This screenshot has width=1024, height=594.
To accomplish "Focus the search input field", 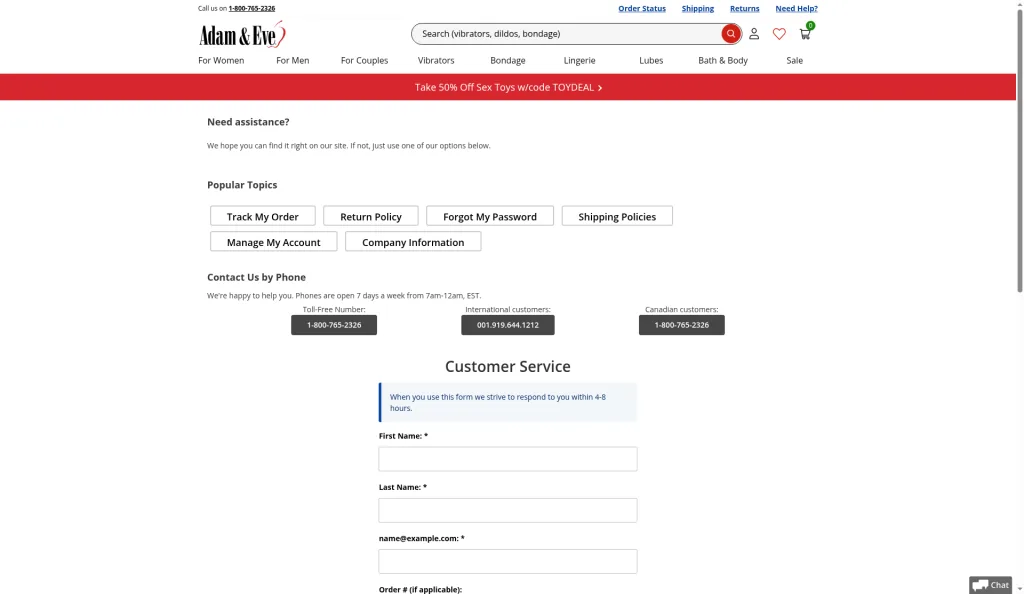I will click(x=566, y=34).
